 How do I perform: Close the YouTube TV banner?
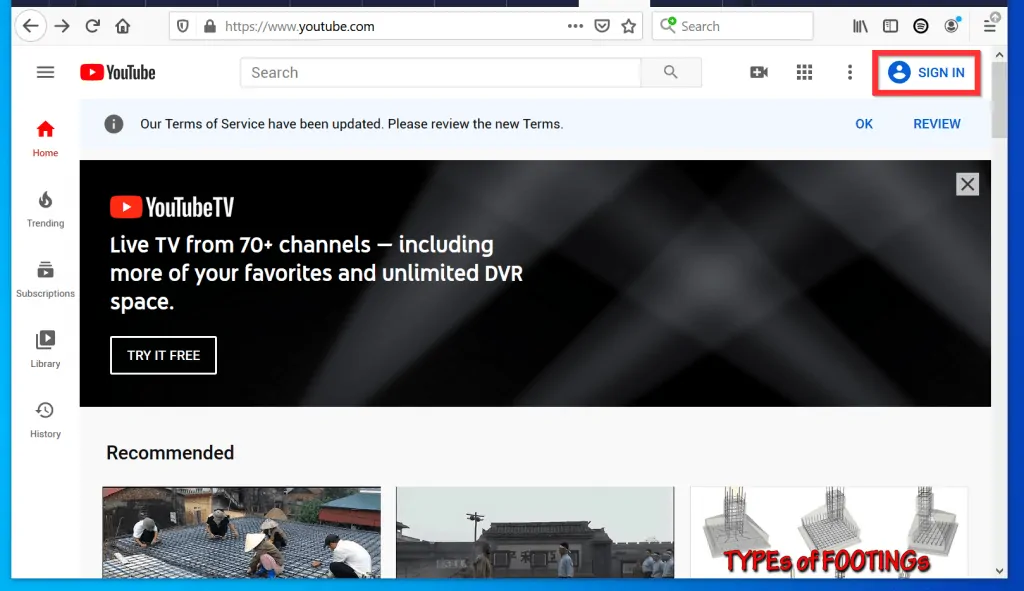coord(967,184)
